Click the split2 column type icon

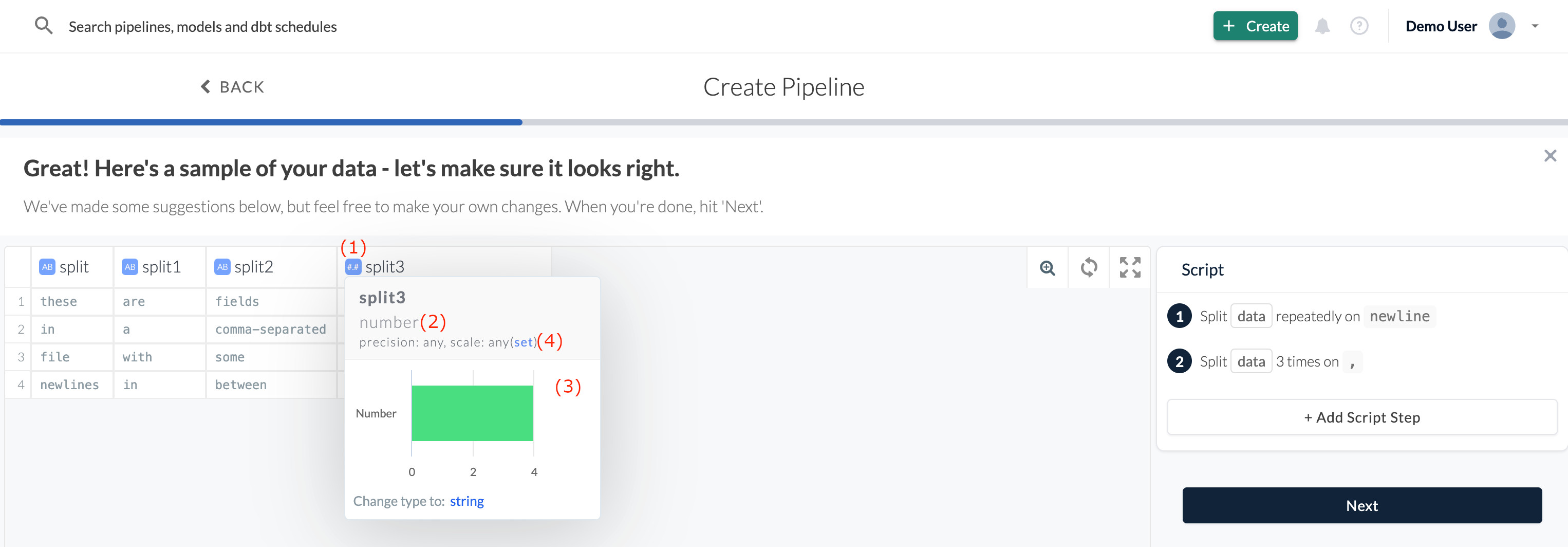click(x=222, y=267)
